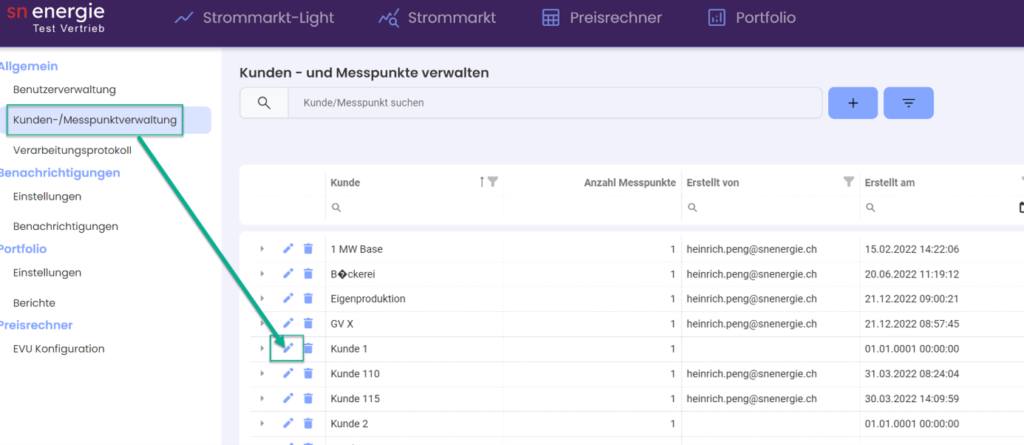Open Verarbeitungsprotokoll in the sidebar

pyautogui.click(x=72, y=150)
